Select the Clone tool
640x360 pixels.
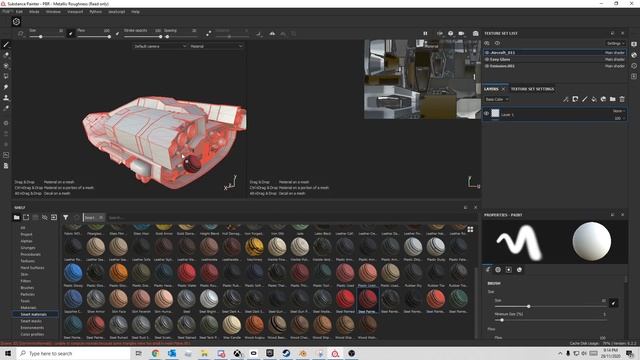click(6, 98)
